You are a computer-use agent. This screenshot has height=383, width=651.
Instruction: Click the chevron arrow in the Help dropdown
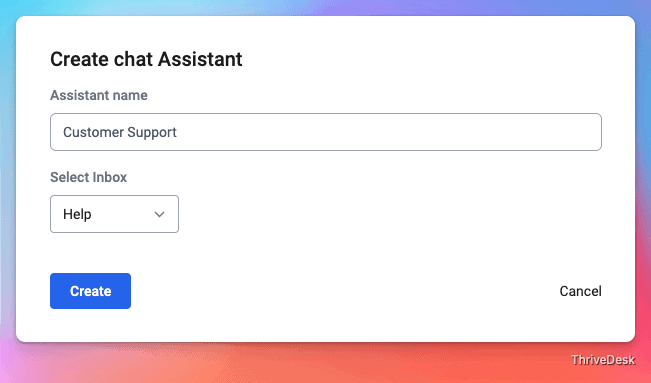[159, 214]
